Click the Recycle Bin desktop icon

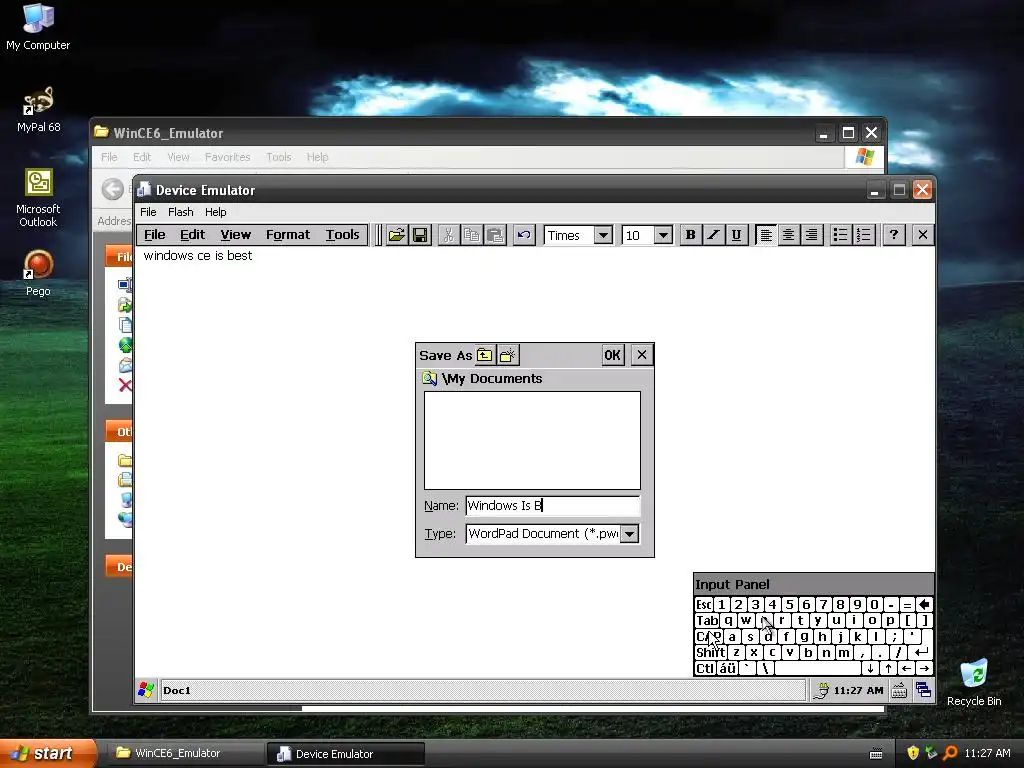[x=974, y=682]
